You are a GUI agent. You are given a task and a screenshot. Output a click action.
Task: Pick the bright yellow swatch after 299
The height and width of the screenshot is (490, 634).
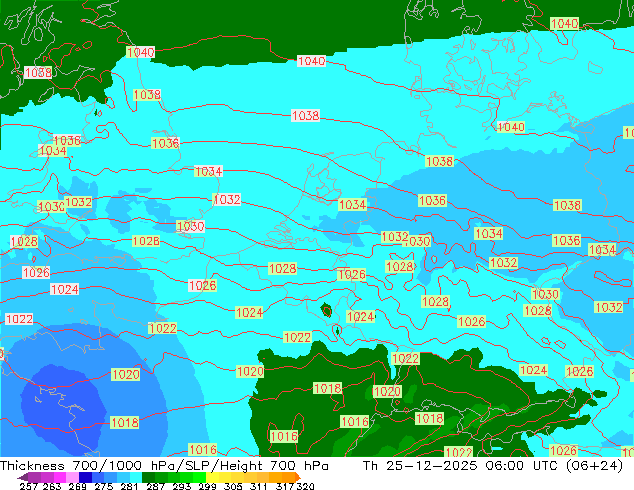coord(212,477)
